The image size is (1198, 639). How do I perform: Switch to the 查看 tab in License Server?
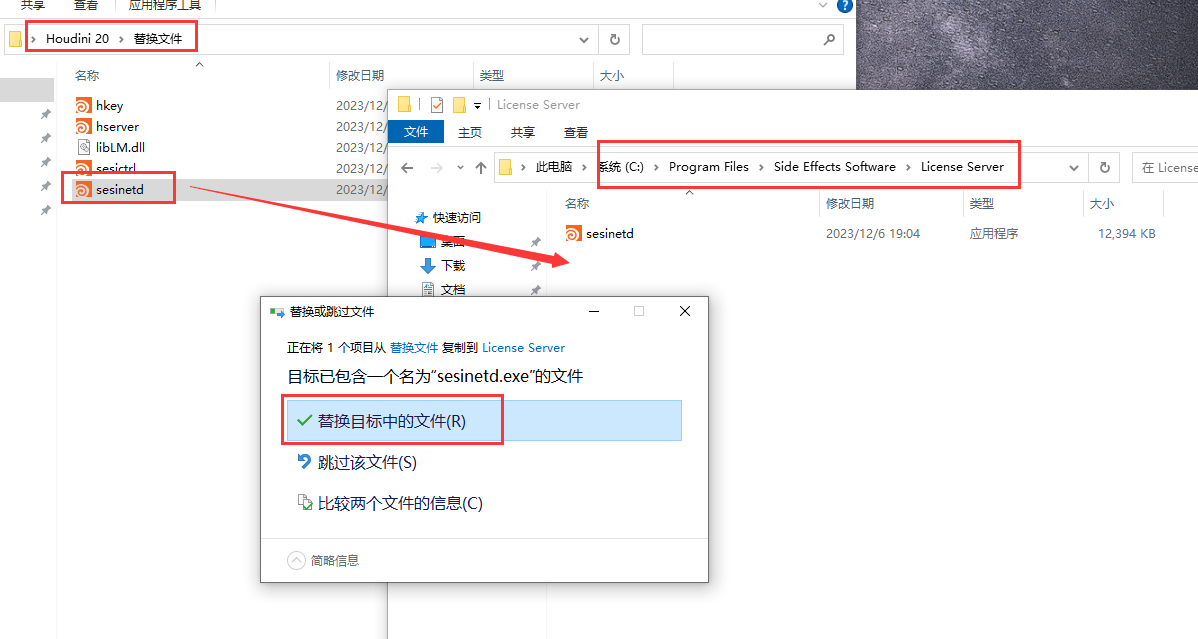(576, 132)
